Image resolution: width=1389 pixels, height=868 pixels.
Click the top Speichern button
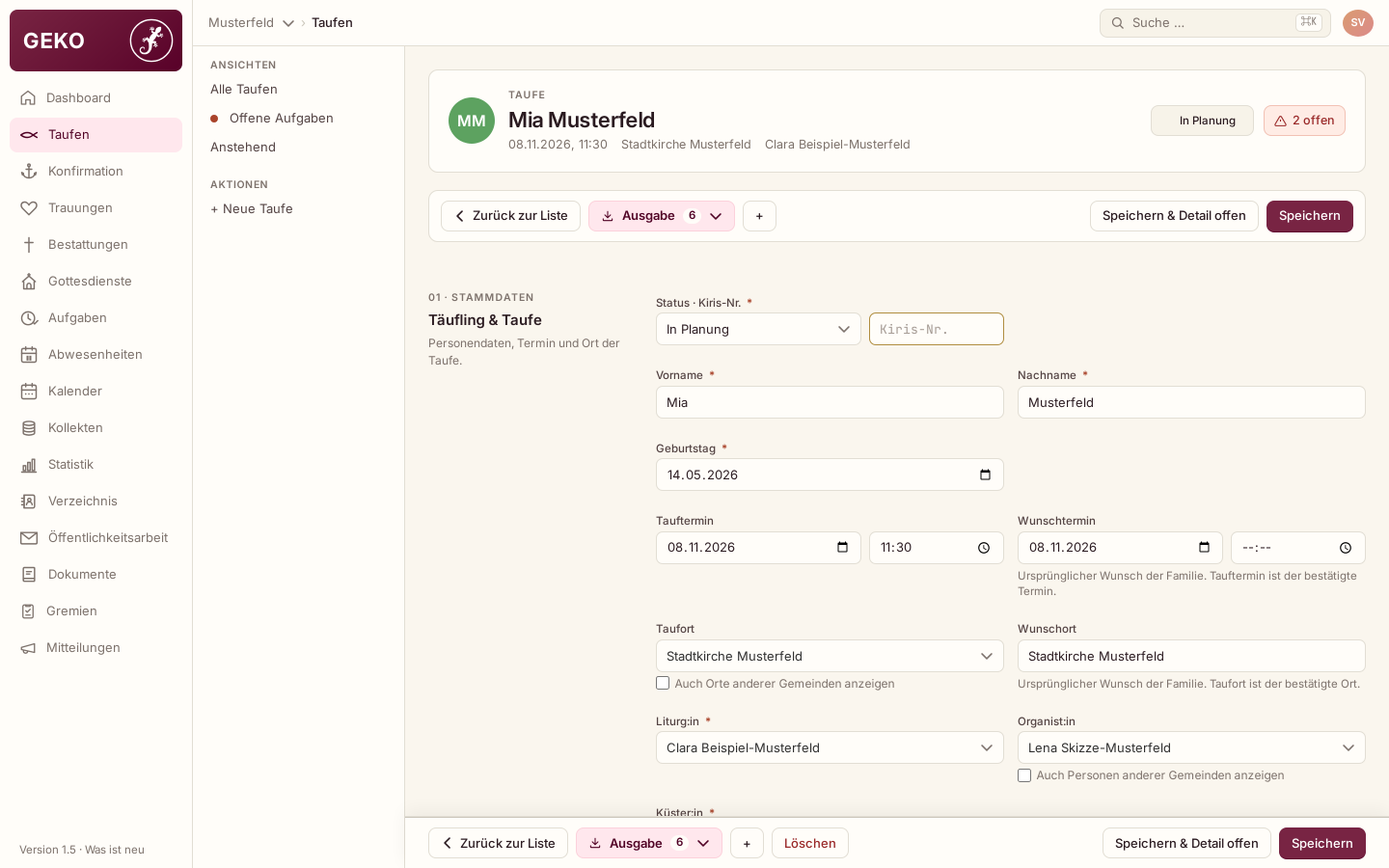(x=1310, y=216)
